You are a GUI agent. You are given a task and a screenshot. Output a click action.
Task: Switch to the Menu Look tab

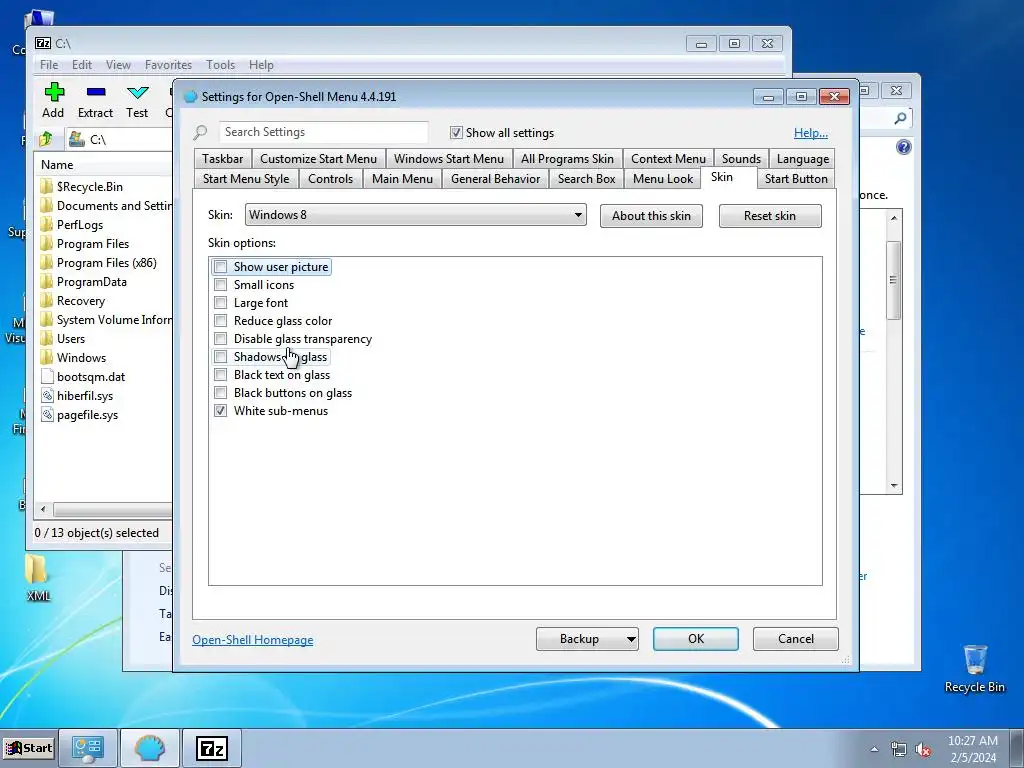tap(662, 179)
